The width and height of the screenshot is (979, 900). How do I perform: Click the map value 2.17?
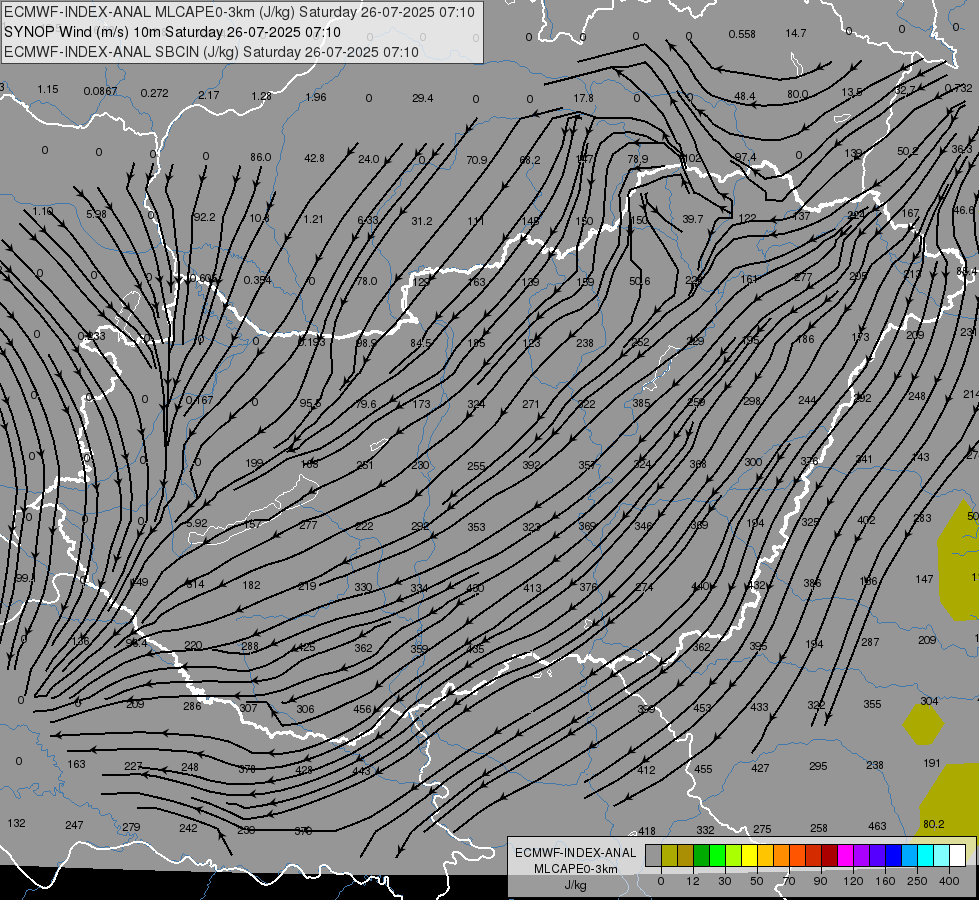[x=209, y=95]
